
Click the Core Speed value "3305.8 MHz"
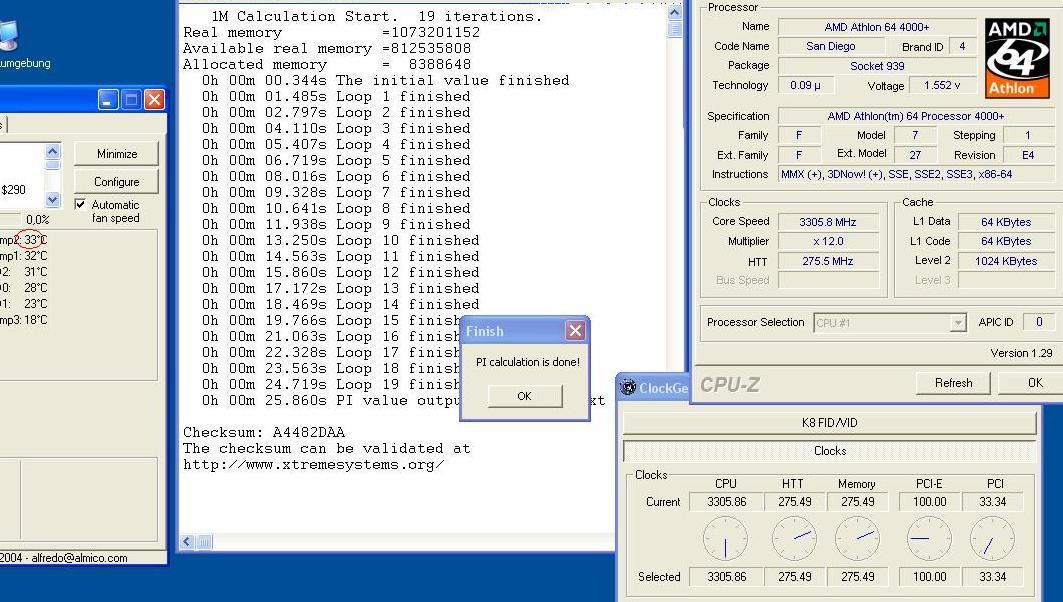tap(828, 222)
